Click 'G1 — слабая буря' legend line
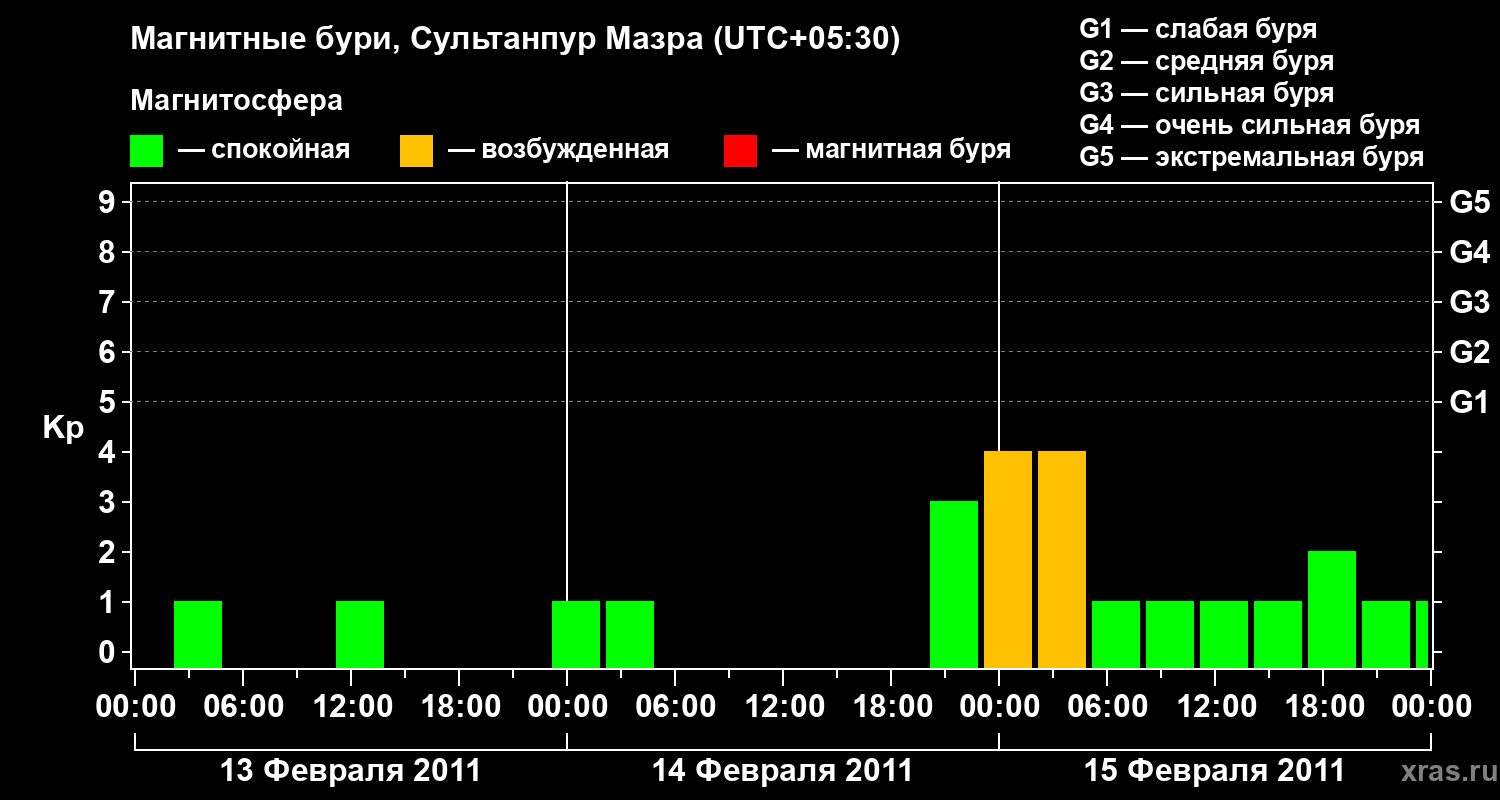The height and width of the screenshot is (800, 1500). (x=1198, y=29)
